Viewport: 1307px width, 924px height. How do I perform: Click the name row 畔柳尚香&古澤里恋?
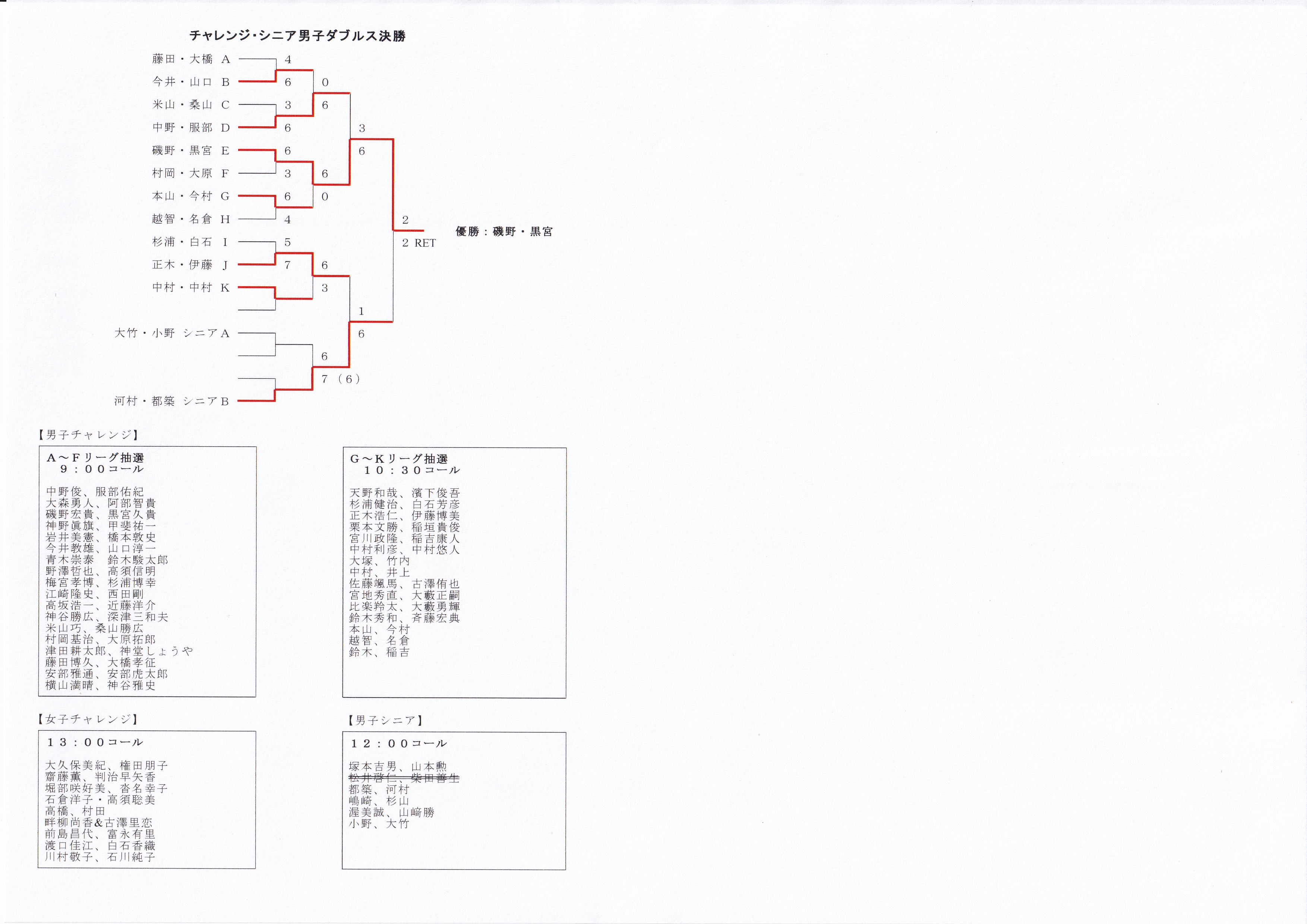[x=99, y=822]
